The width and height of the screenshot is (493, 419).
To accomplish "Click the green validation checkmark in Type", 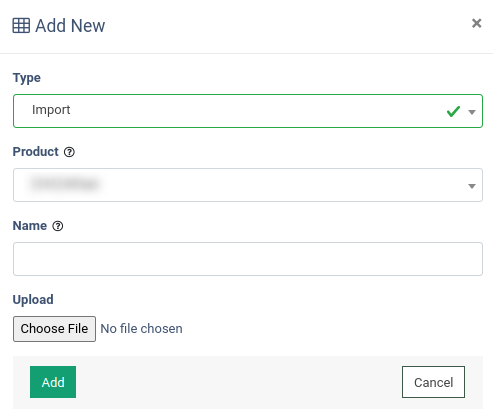I will (453, 111).
